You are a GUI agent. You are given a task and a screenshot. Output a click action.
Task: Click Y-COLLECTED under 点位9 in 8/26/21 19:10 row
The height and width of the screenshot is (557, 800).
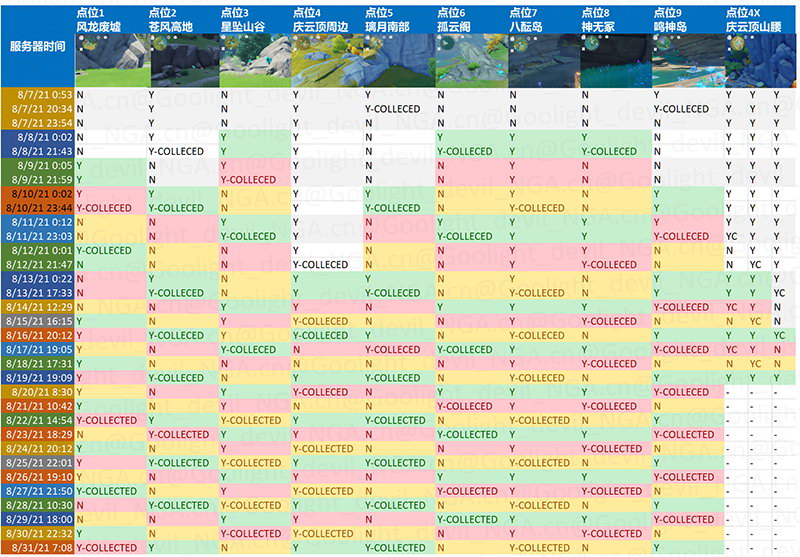pyautogui.click(x=684, y=477)
